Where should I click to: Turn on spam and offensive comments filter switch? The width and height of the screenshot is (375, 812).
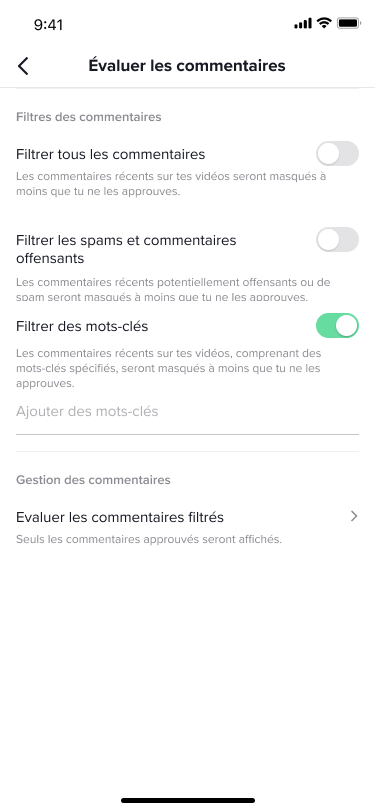pos(337,240)
